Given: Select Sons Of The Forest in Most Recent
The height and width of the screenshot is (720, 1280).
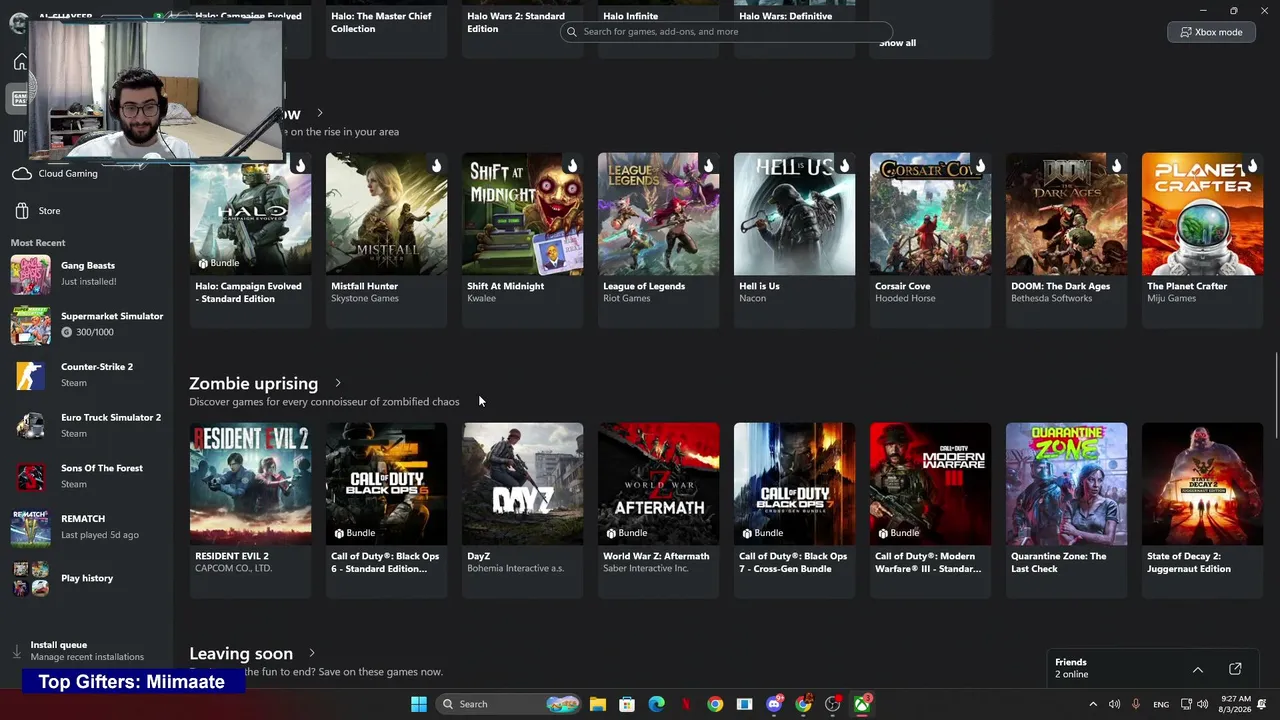Looking at the screenshot, I should (x=87, y=476).
